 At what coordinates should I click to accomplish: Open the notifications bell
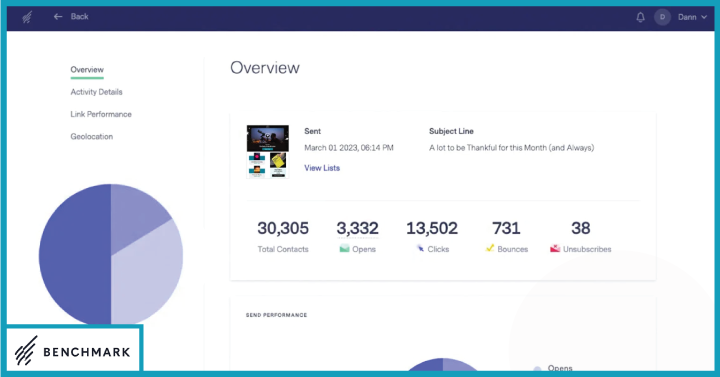pos(640,17)
